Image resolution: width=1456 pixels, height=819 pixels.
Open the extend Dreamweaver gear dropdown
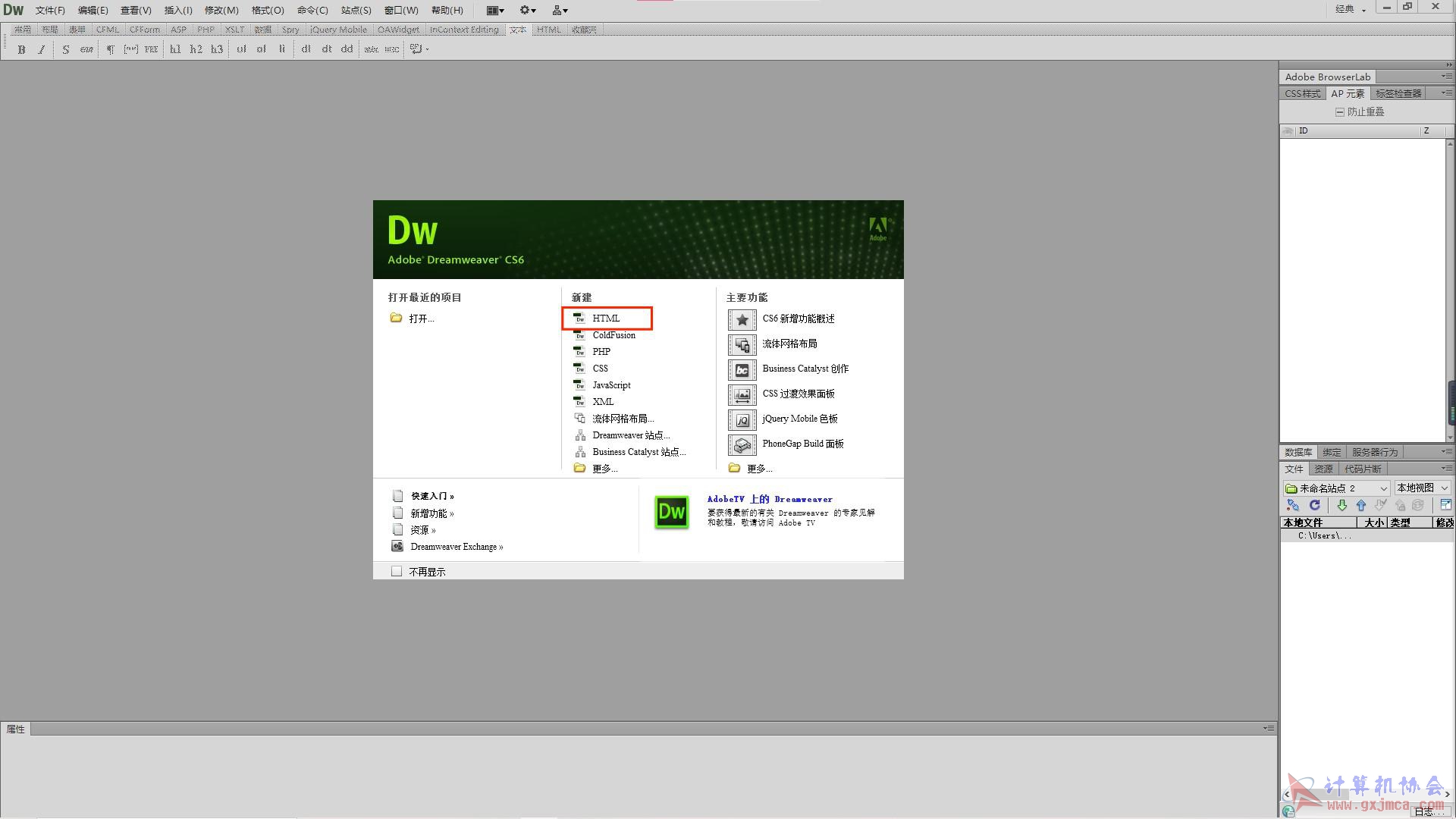tap(528, 10)
